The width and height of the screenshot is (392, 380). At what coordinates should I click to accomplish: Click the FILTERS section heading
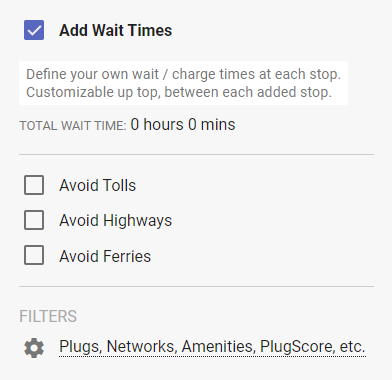[48, 316]
